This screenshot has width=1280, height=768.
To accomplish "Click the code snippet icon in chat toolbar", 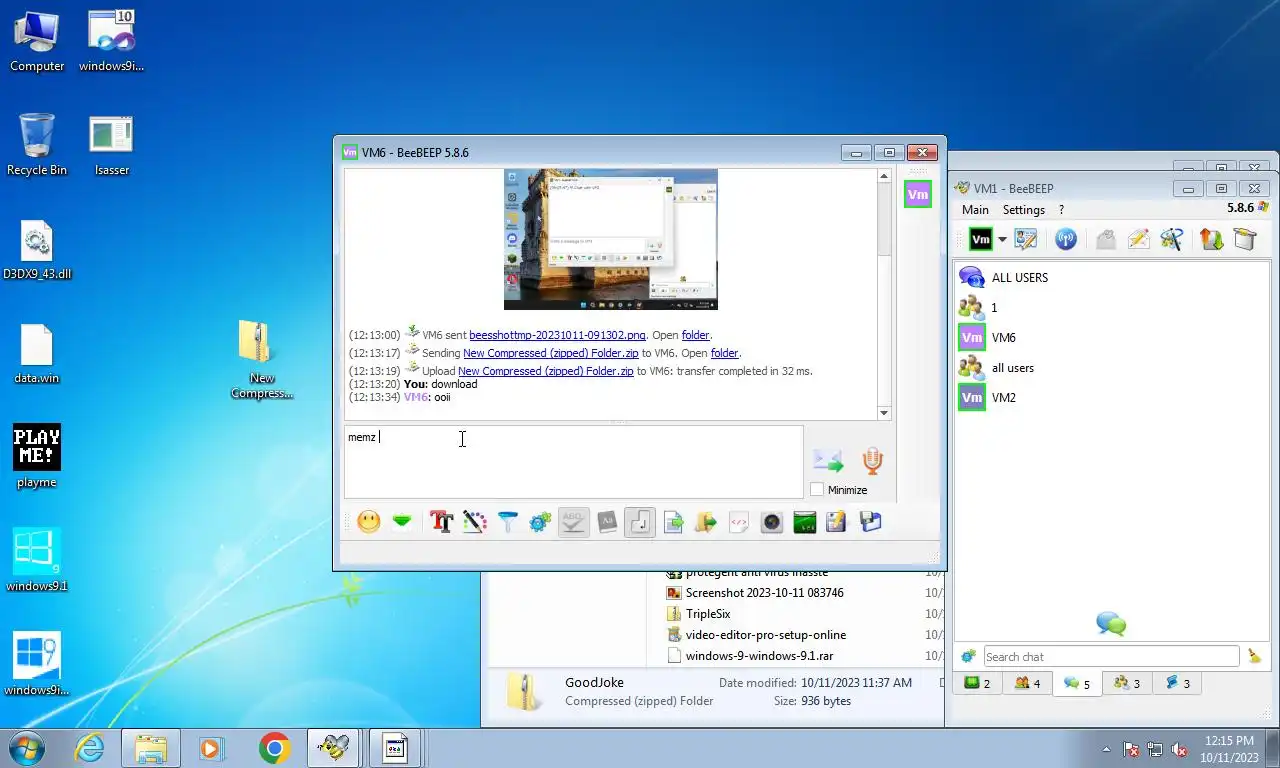I will pos(739,522).
